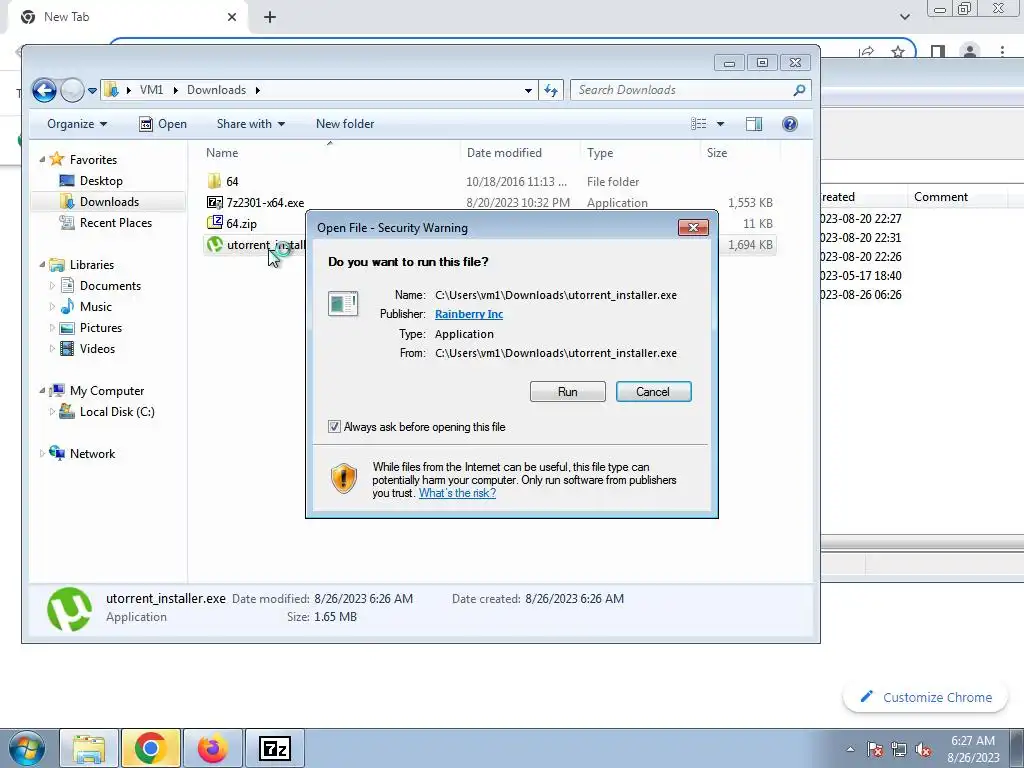Open the Organize menu

pos(76,124)
